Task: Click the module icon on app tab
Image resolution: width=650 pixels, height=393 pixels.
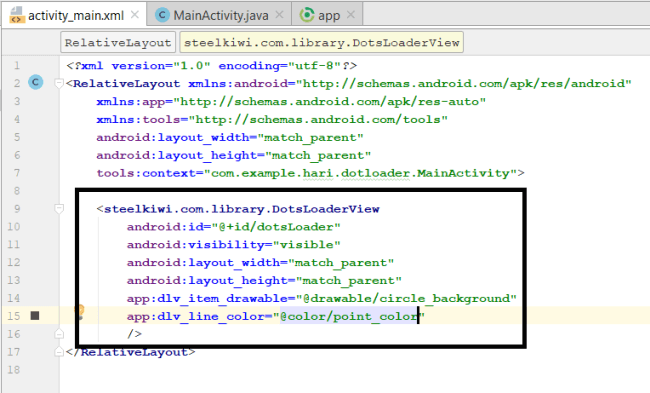Action: click(307, 15)
